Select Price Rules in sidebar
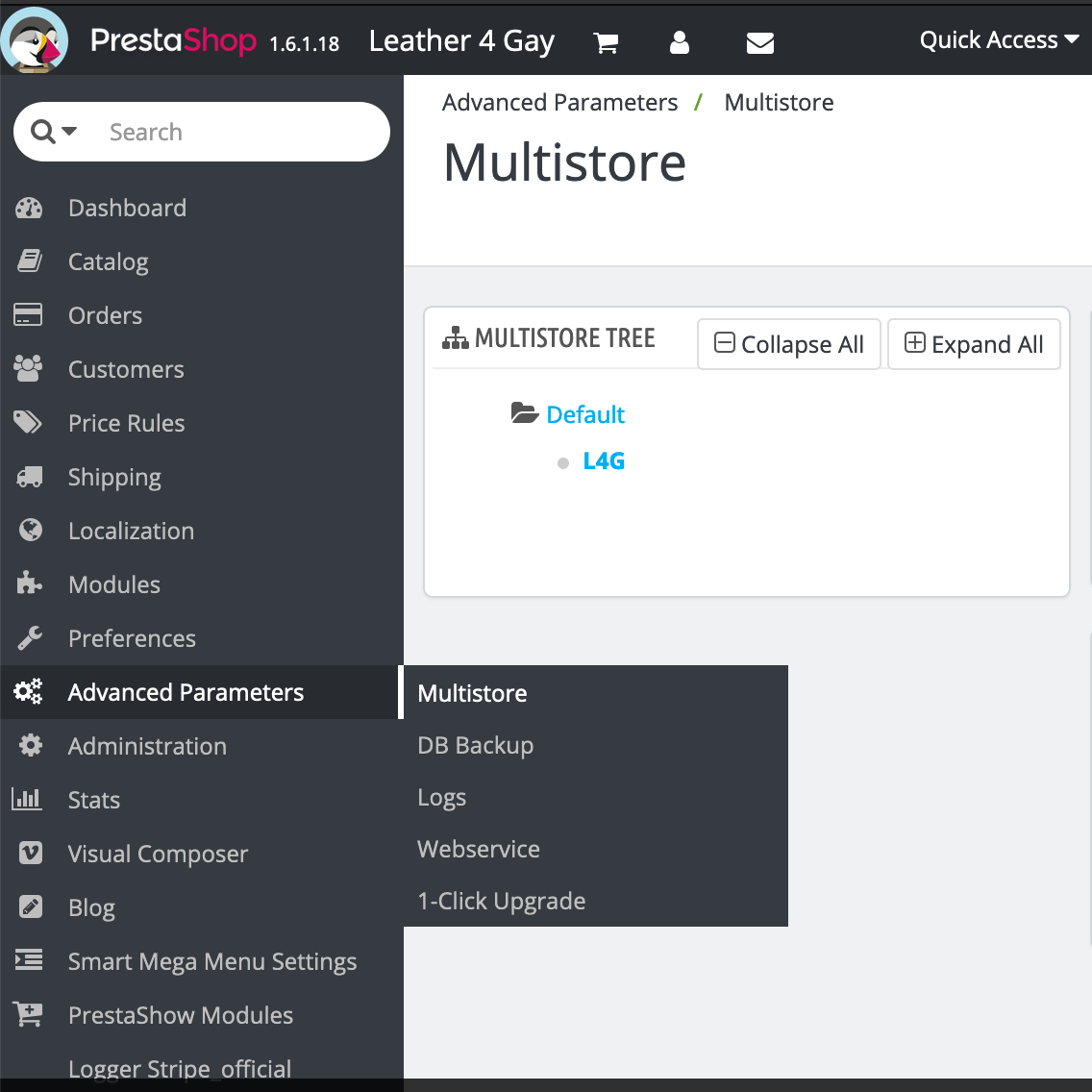 (x=127, y=423)
